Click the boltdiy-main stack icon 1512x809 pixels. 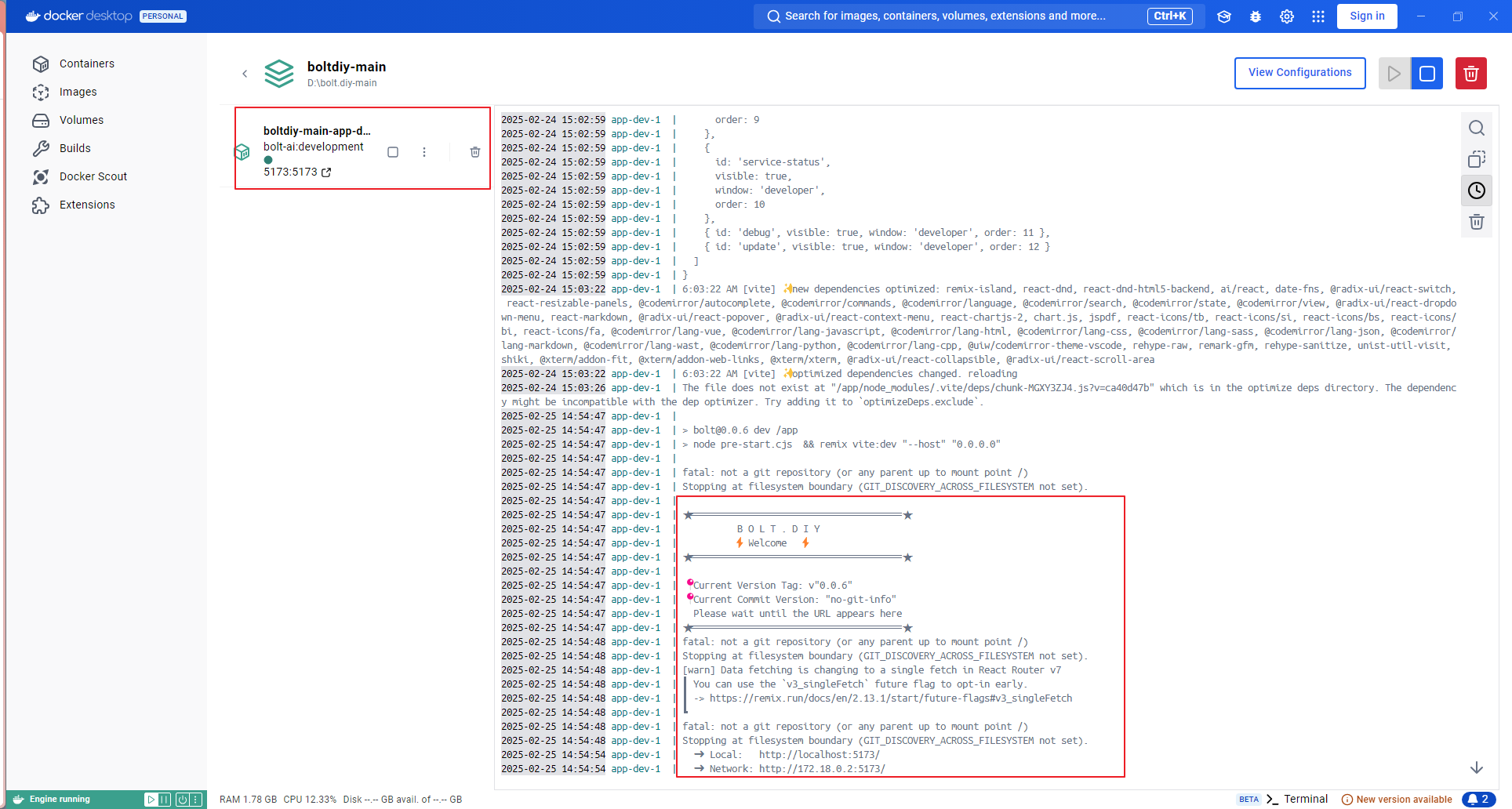point(279,74)
